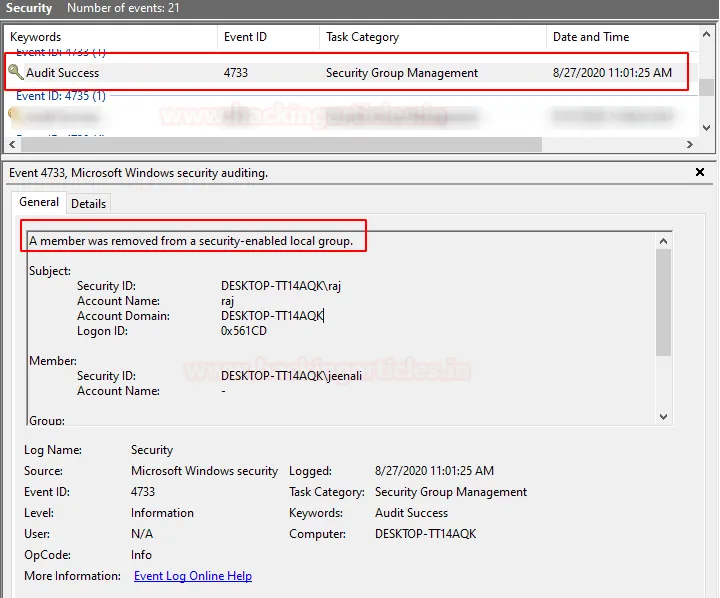This screenshot has width=720, height=598.
Task: Click the removed-member description message text
Action: click(190, 241)
